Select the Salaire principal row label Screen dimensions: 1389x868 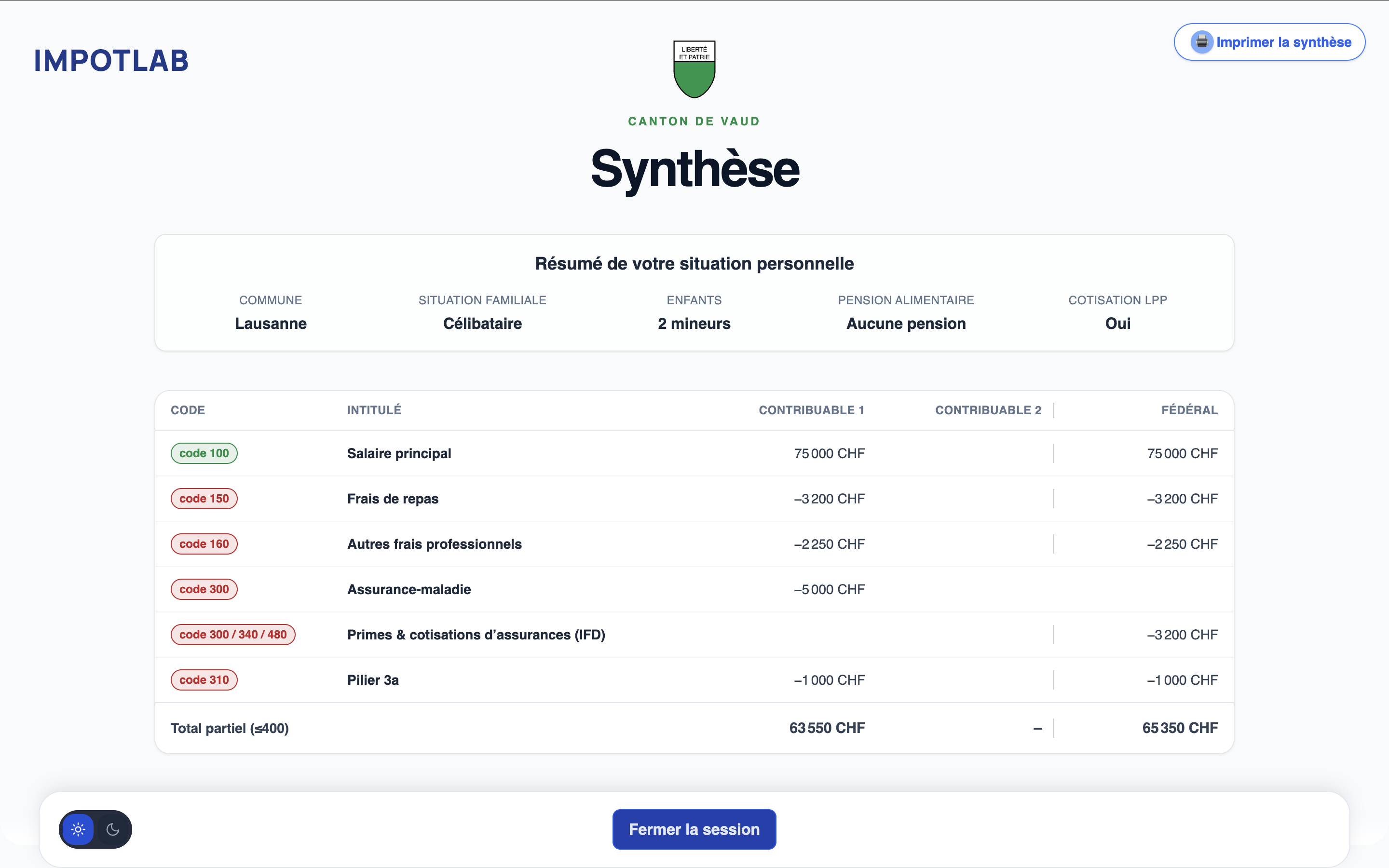(x=399, y=453)
